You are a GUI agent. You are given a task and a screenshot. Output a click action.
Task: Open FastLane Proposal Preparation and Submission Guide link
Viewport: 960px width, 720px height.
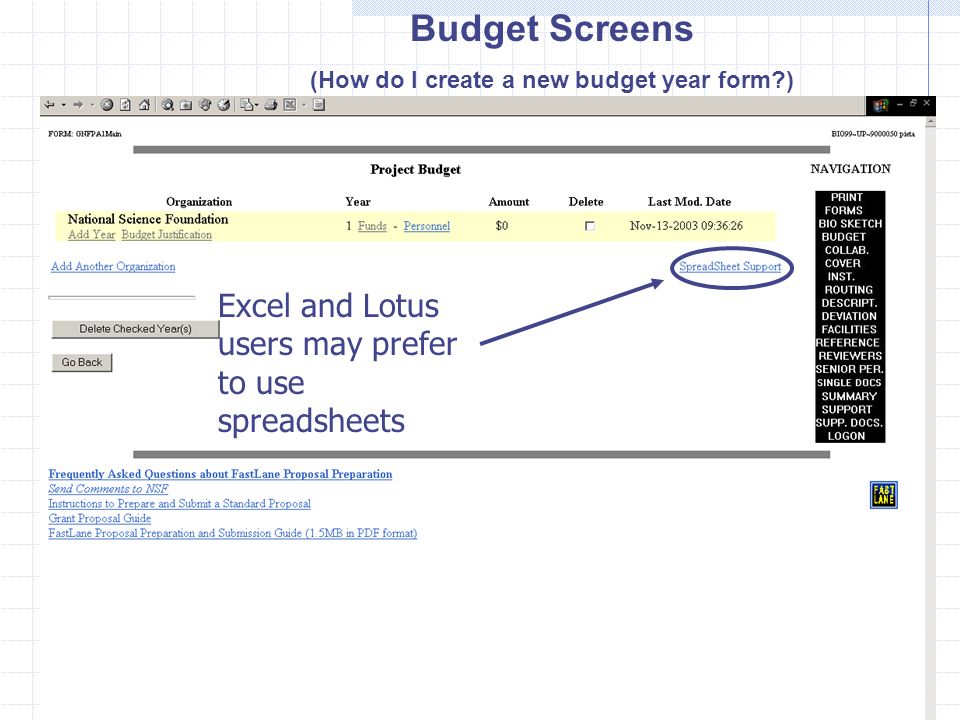point(233,533)
